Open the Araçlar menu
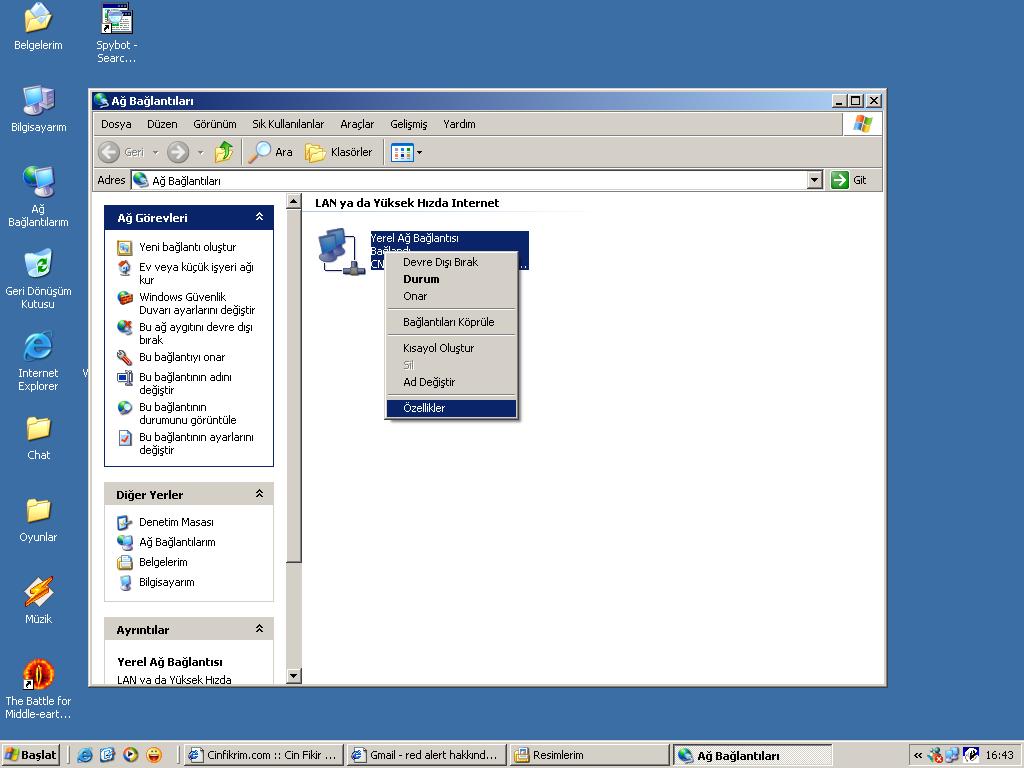The height and width of the screenshot is (768, 1024). (x=357, y=124)
